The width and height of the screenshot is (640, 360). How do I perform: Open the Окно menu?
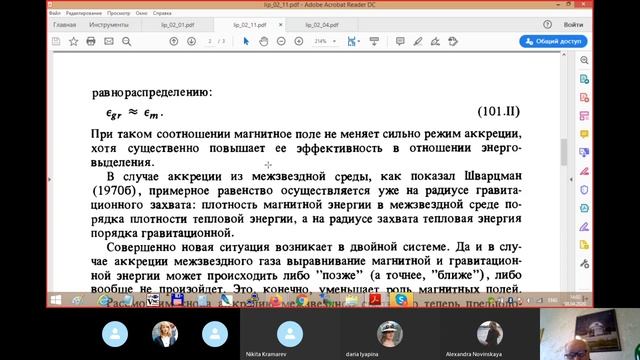[141, 13]
